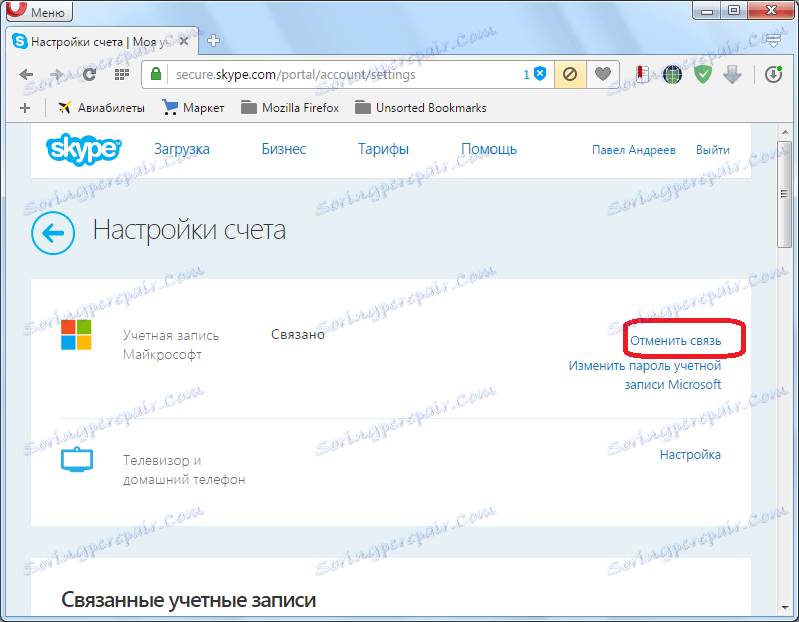Click the vertical scrollbar thumb
Viewport: 799px width, 622px height.
point(785,194)
